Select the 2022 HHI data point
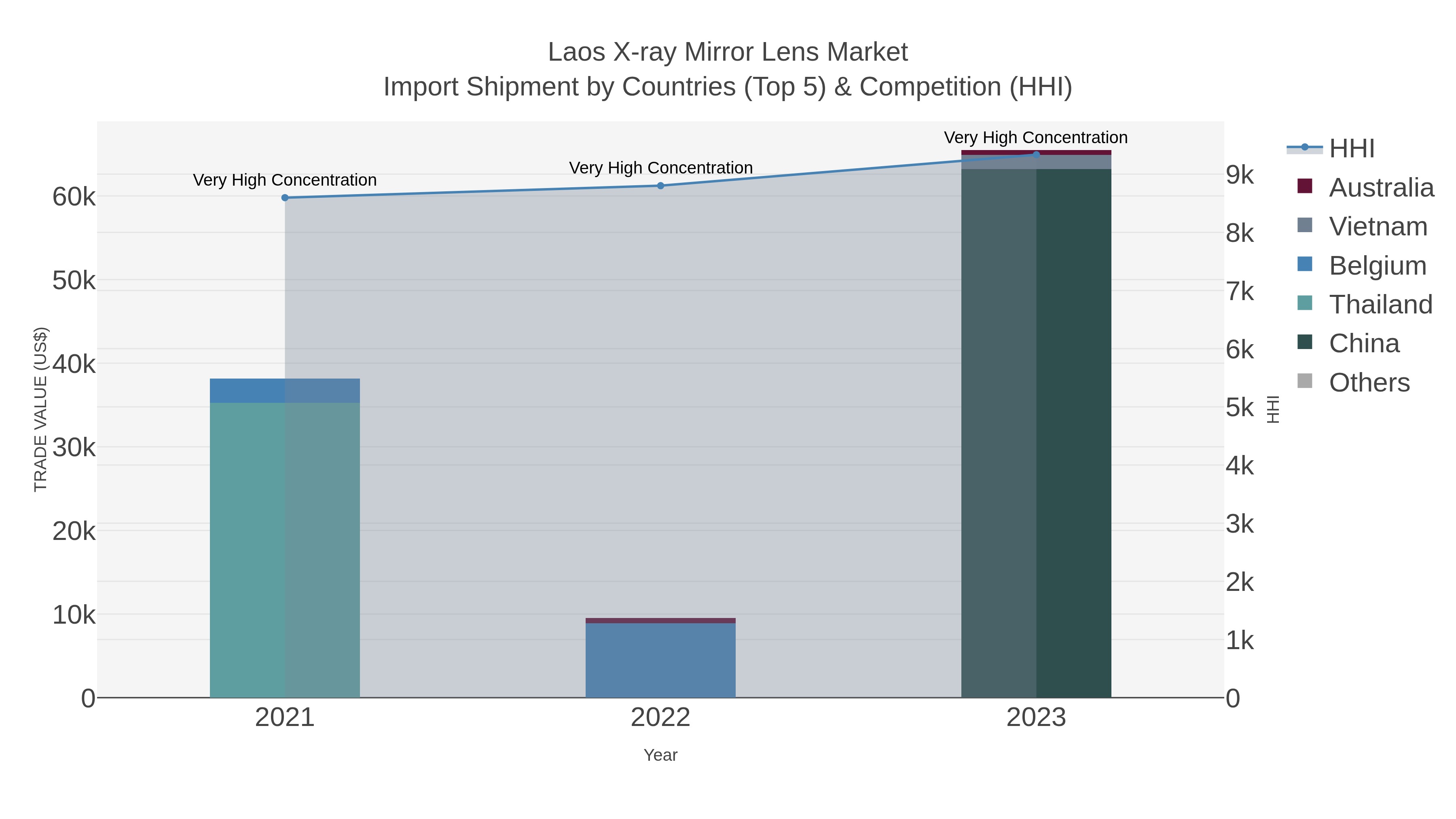 [x=660, y=185]
